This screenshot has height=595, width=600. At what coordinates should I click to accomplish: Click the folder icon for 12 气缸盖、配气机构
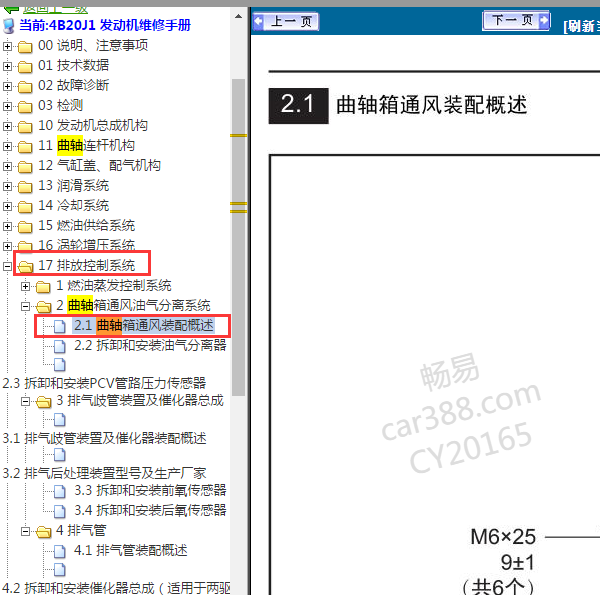25,166
